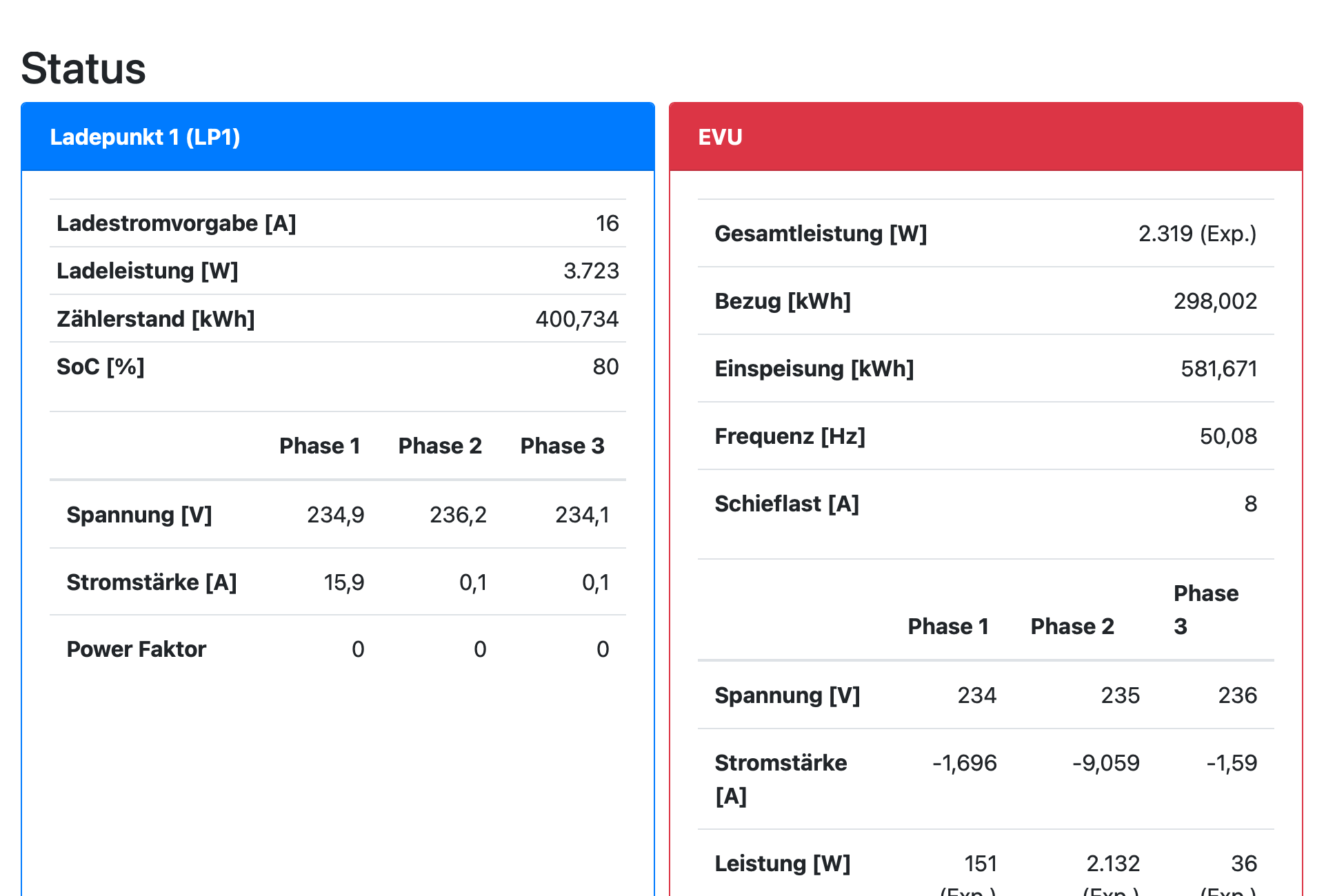This screenshot has width=1335, height=896.
Task: Select the LP1 Spannung value 236,2
Action: click(x=458, y=515)
